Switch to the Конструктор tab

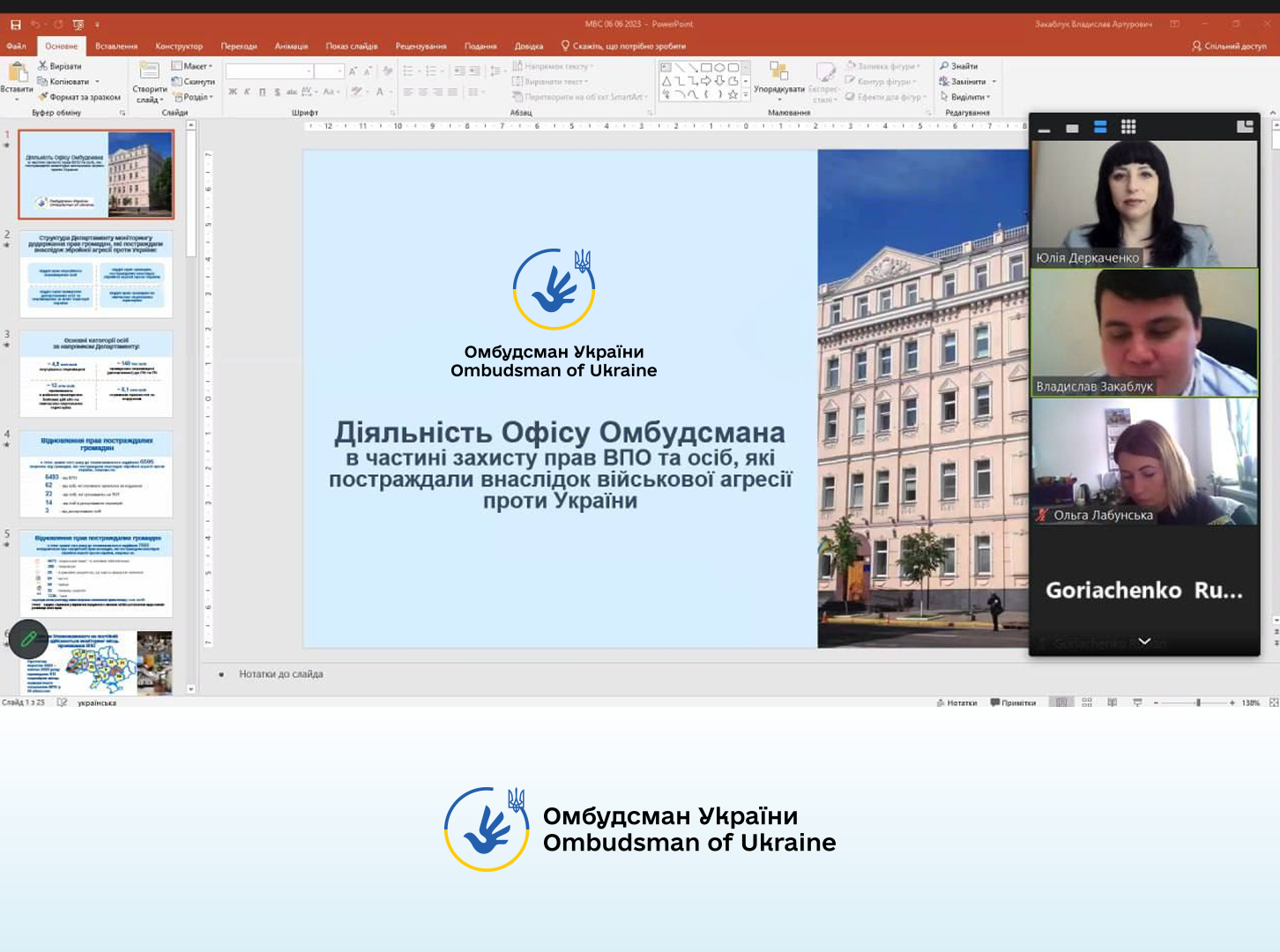(x=179, y=46)
